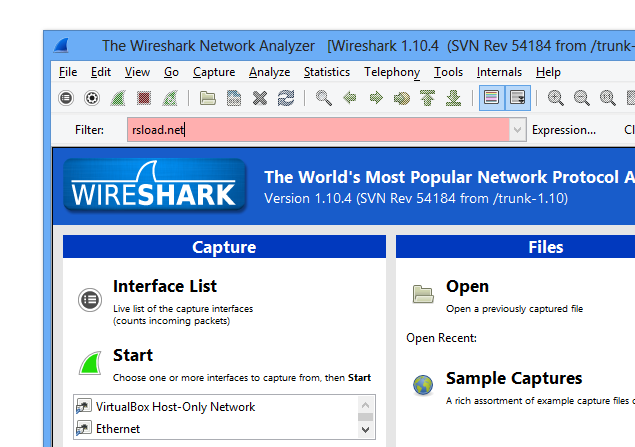The width and height of the screenshot is (635, 447).
Task: Click the zoom out toolbar icon
Action: [582, 98]
